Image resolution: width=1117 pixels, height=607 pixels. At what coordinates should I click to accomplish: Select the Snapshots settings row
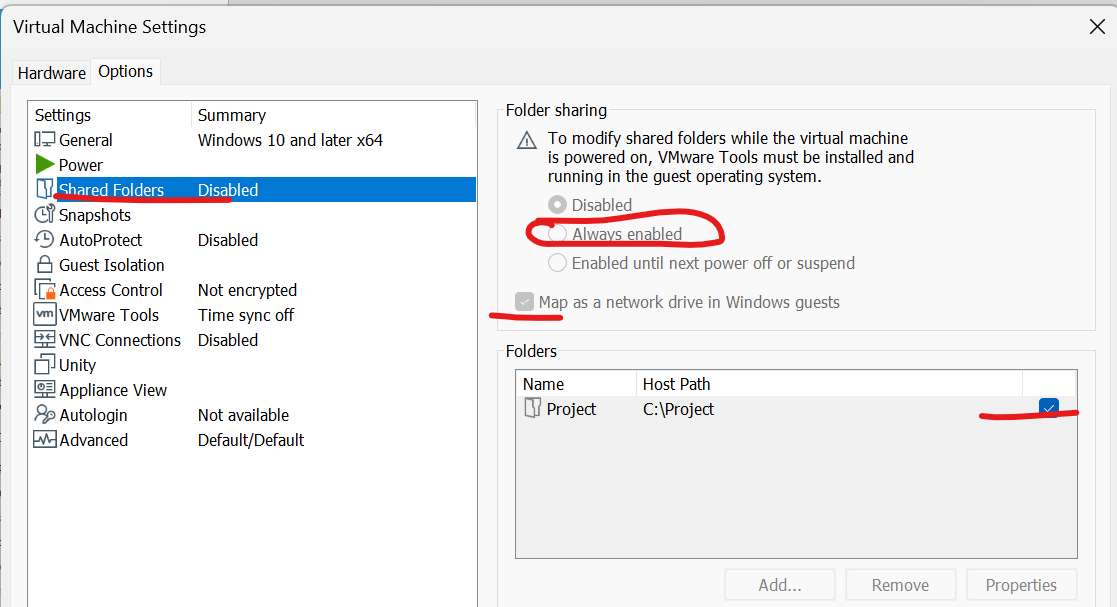[x=252, y=214]
